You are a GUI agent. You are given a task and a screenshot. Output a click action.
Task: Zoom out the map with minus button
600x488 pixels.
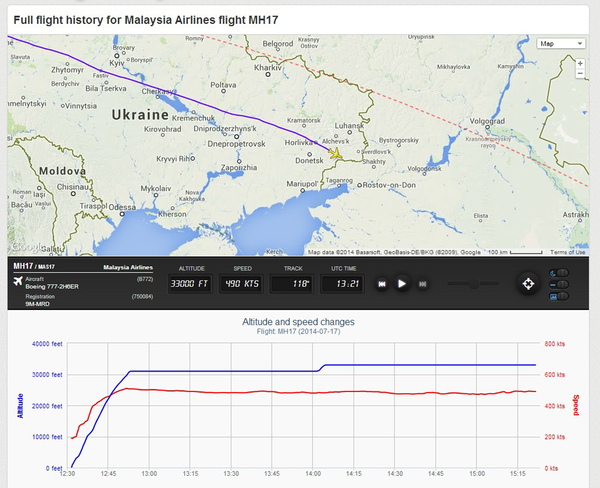[580, 73]
